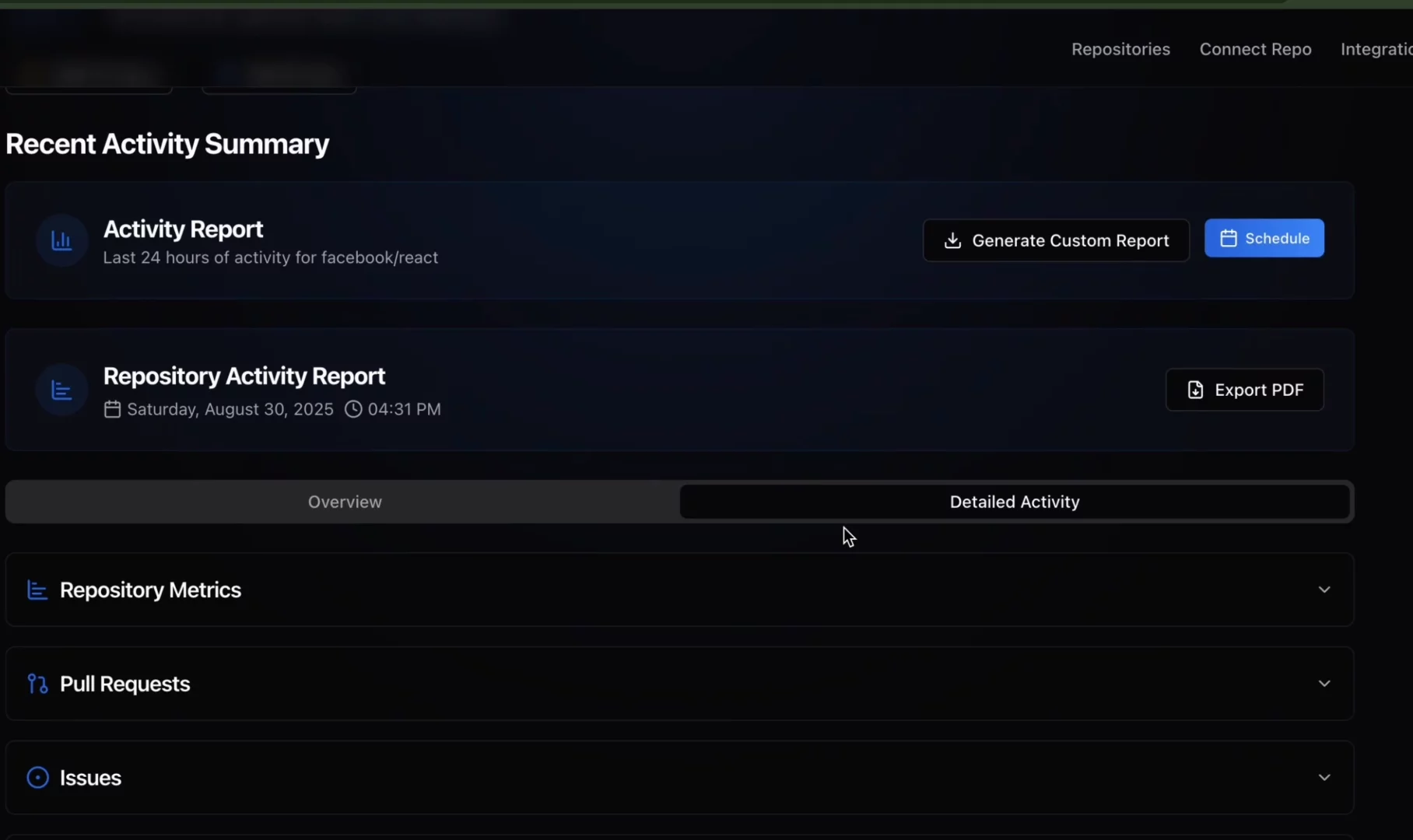Open Connect Repo
1413x840 pixels.
[x=1255, y=49]
